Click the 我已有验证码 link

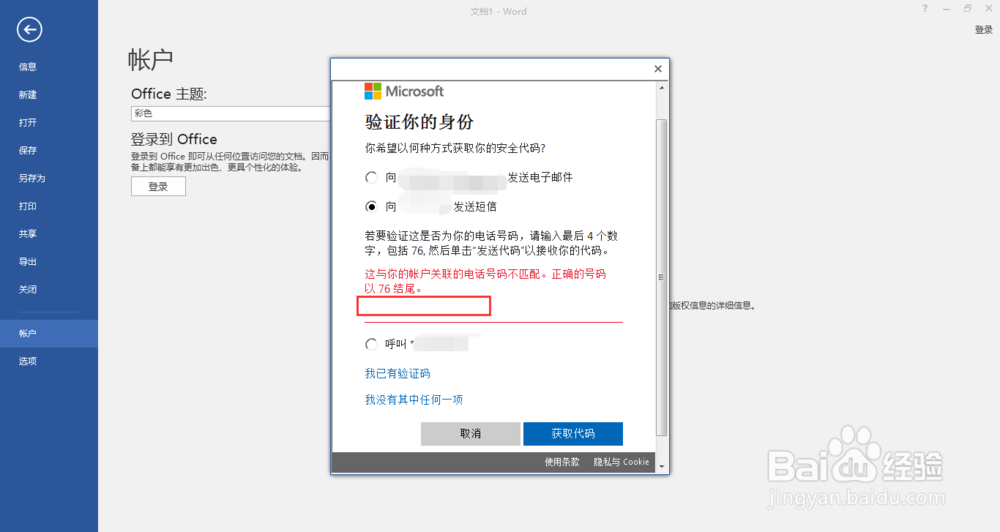397,374
